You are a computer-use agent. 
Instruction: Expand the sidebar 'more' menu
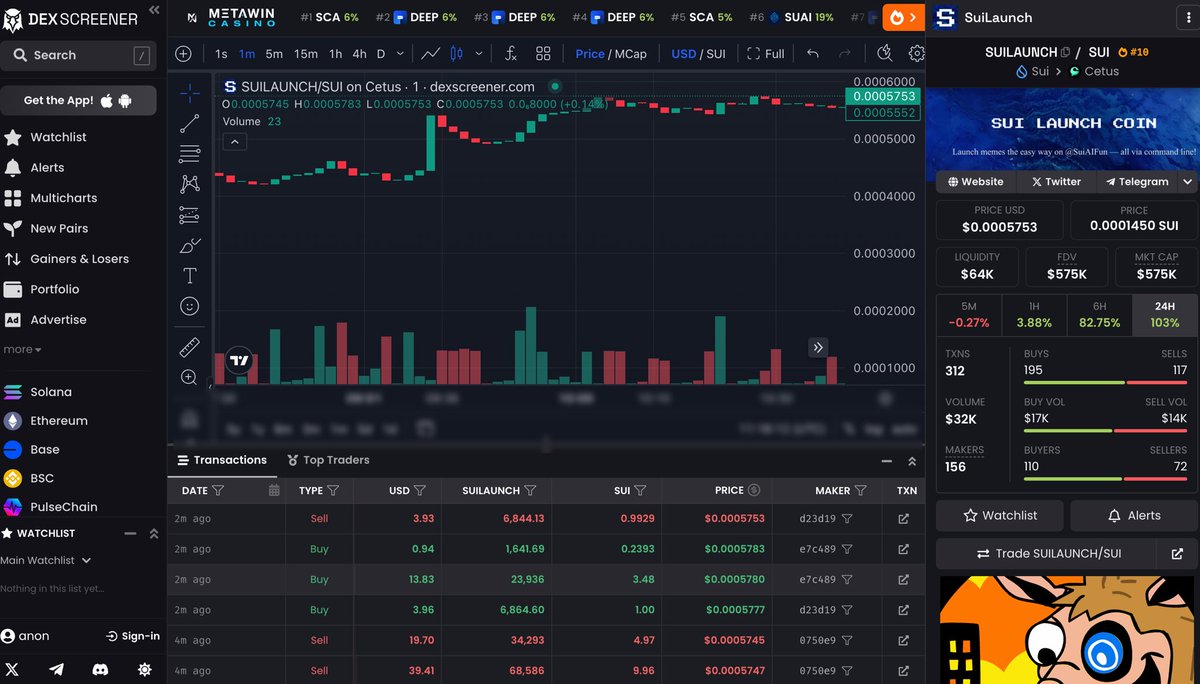point(22,350)
